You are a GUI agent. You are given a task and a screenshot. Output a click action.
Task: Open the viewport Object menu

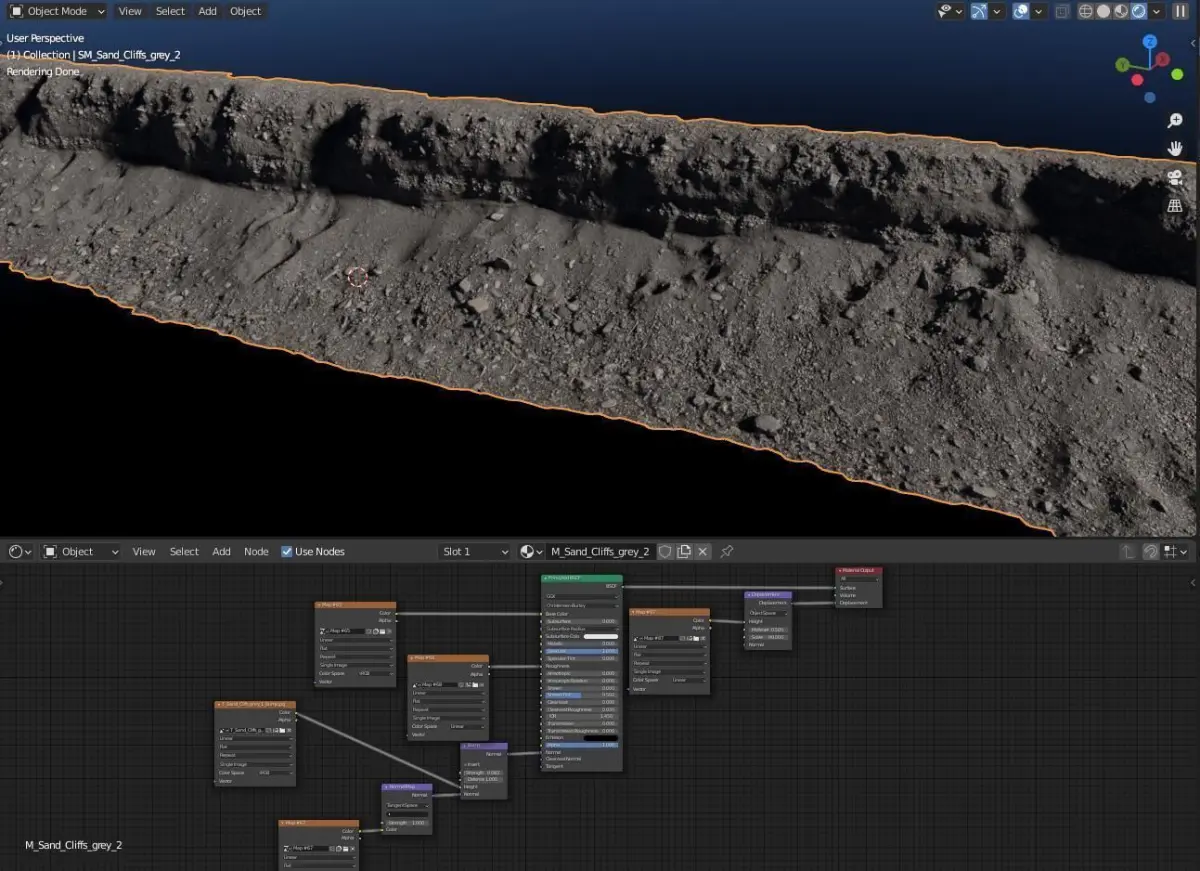(x=245, y=11)
